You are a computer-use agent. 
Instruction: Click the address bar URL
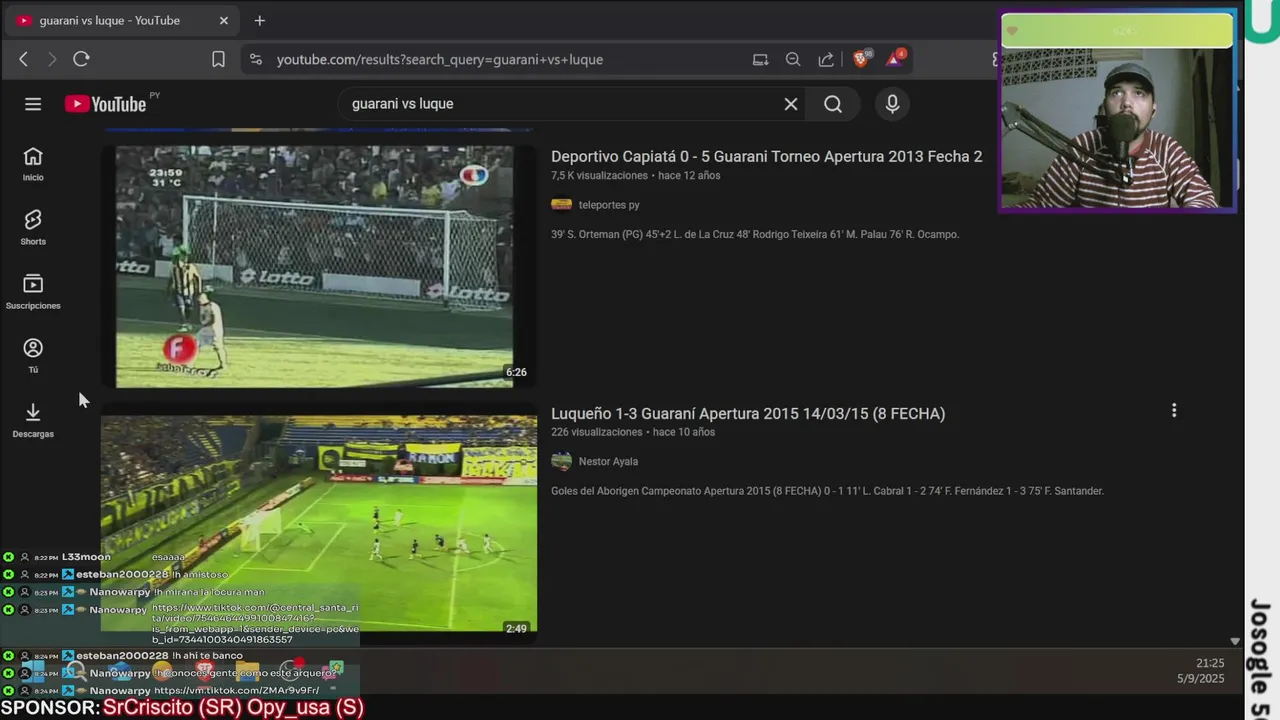(x=440, y=59)
